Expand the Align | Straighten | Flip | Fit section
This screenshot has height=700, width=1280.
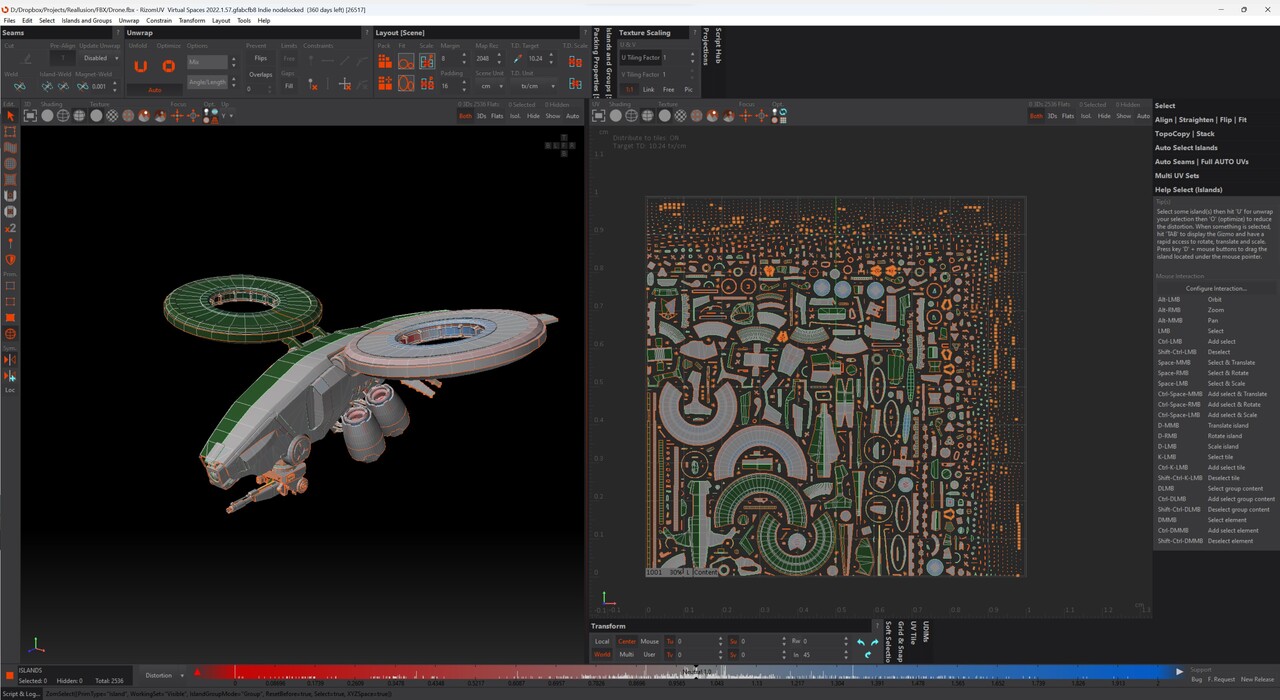[x=1200, y=120]
